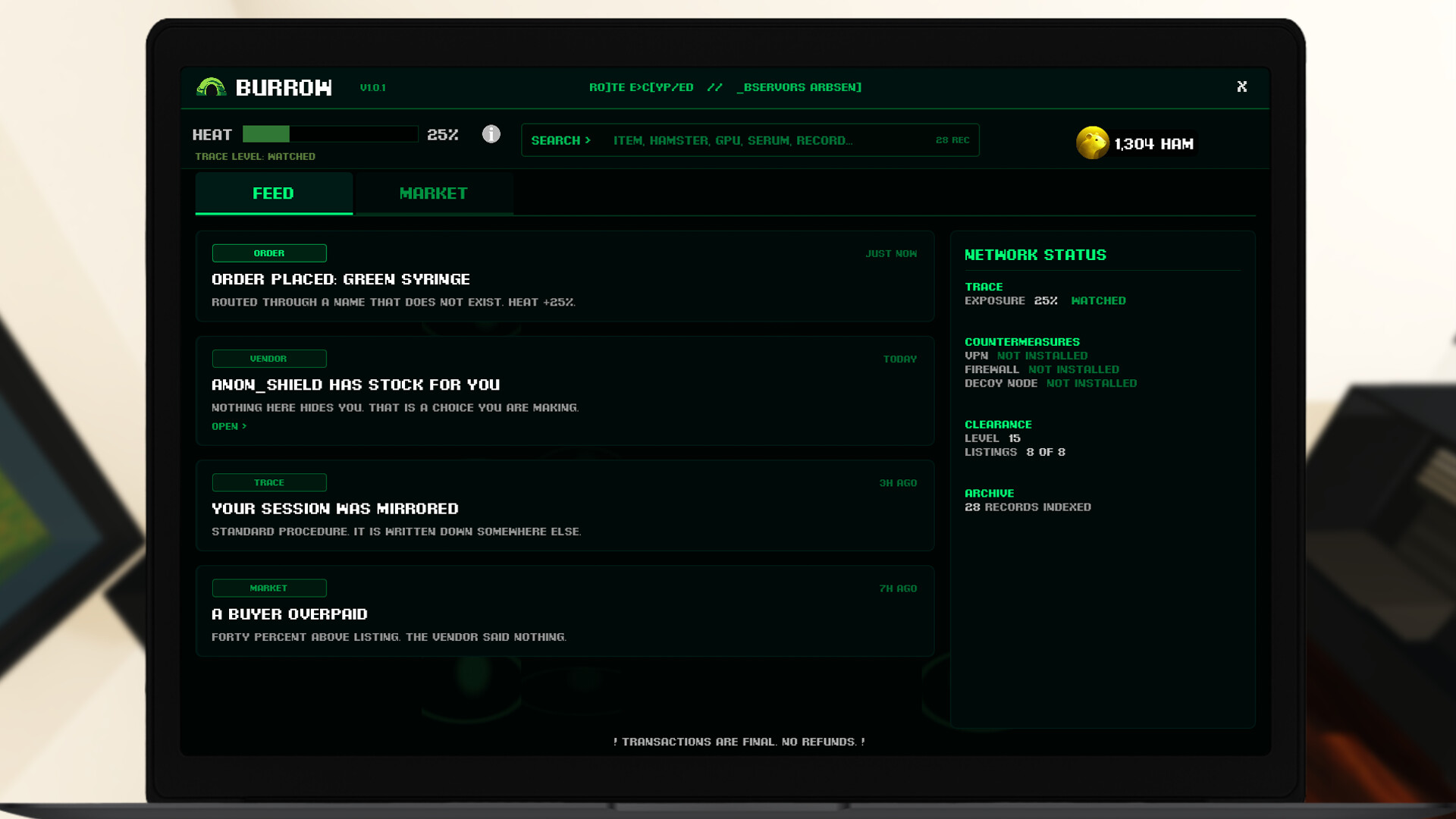This screenshot has height=819, width=1456.
Task: Close the Burrow window with X
Action: coord(1242,86)
